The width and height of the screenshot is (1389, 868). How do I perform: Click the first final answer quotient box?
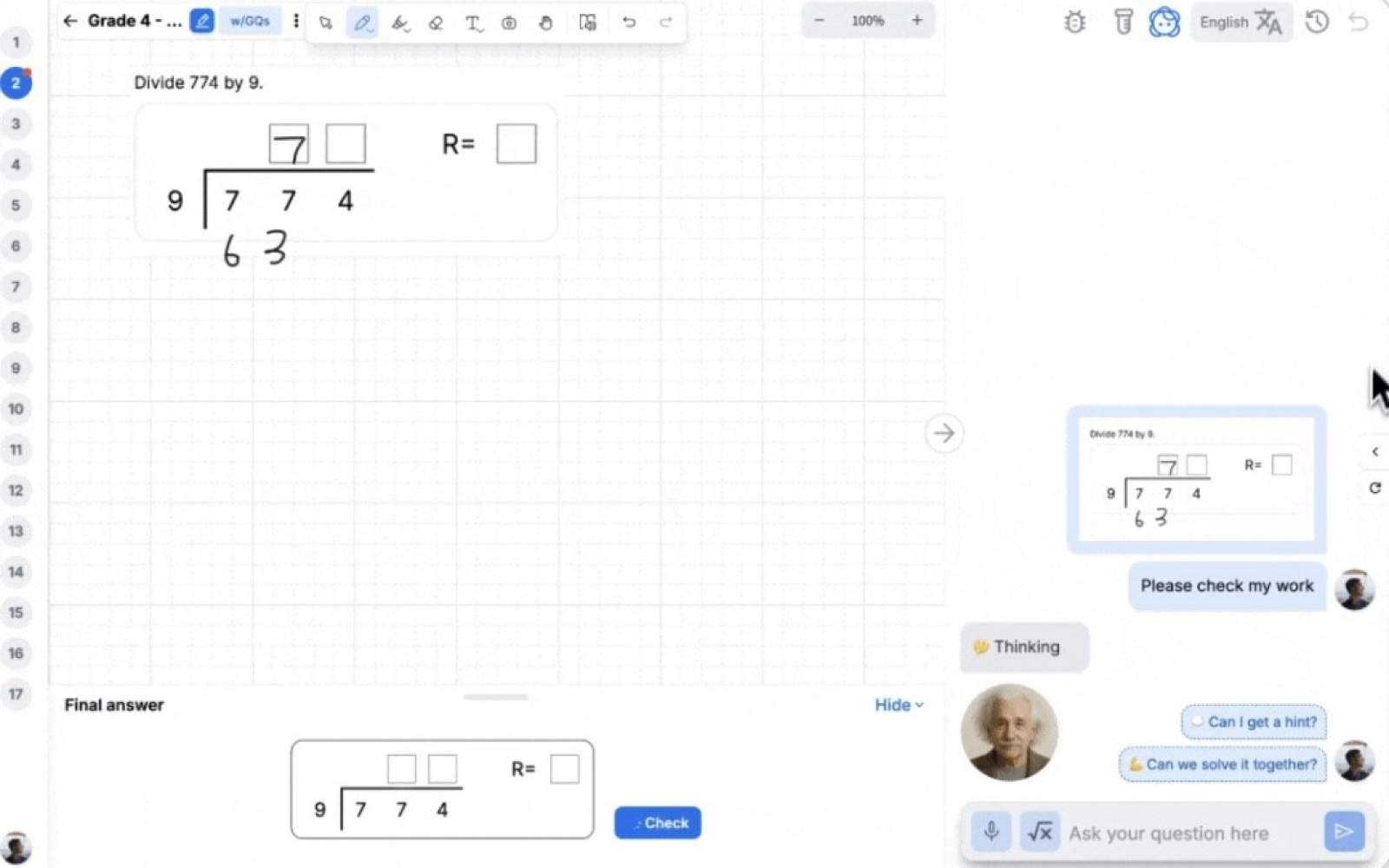tap(401, 769)
